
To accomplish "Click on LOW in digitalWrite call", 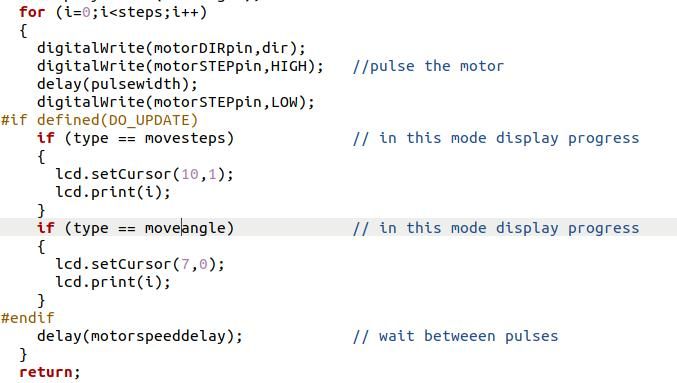I will pos(284,102).
